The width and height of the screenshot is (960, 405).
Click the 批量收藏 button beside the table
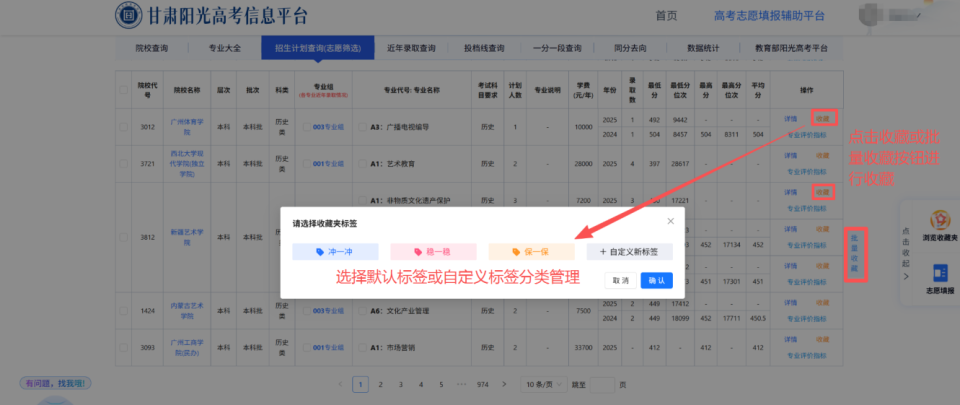point(855,253)
